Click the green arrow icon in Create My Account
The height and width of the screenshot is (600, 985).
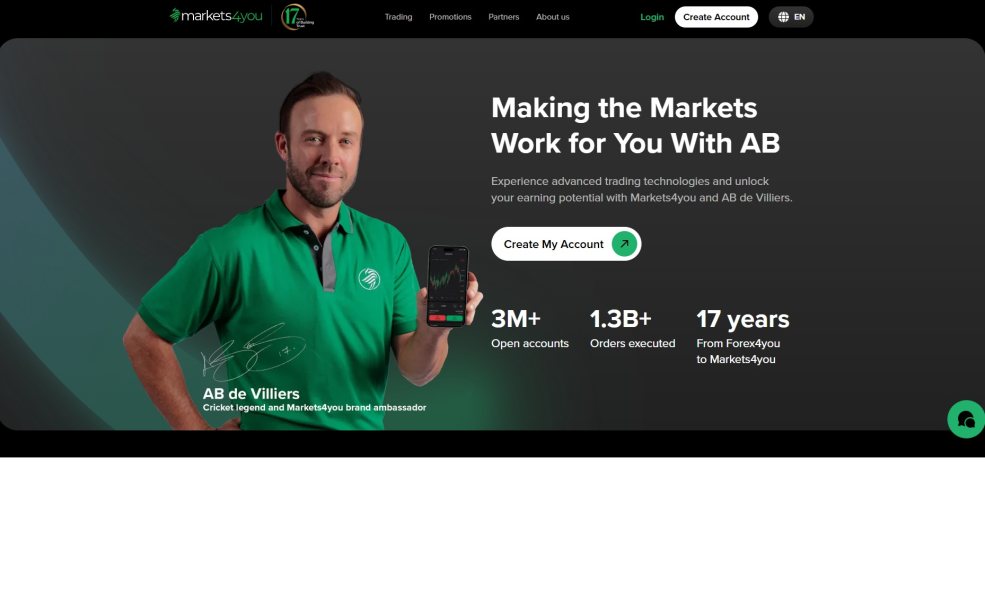tap(624, 244)
